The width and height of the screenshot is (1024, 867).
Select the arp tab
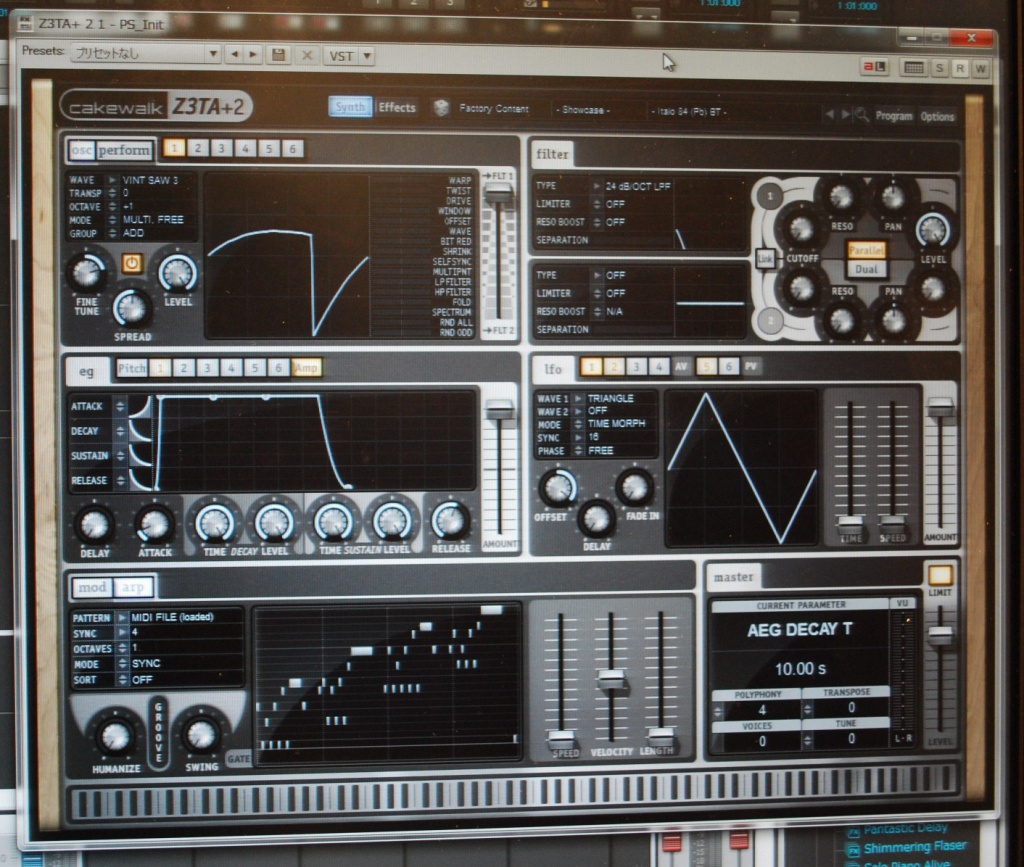pos(133,587)
